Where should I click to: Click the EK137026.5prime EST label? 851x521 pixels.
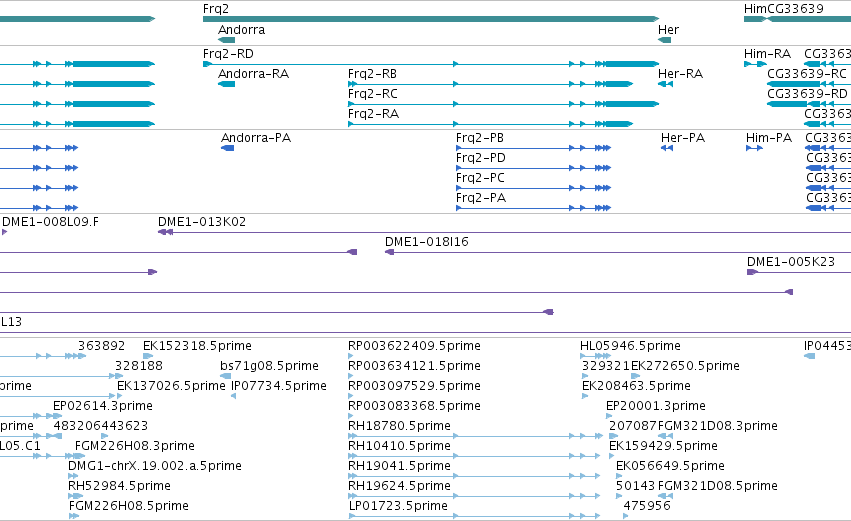point(172,386)
